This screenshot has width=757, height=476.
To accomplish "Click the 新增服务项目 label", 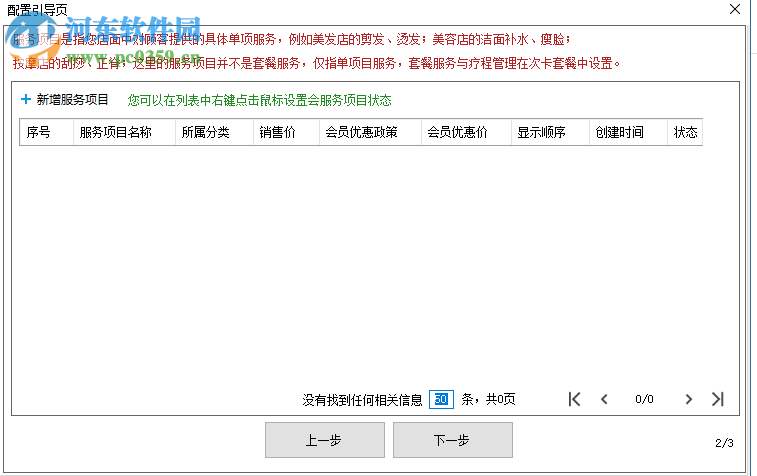I will [x=72, y=100].
